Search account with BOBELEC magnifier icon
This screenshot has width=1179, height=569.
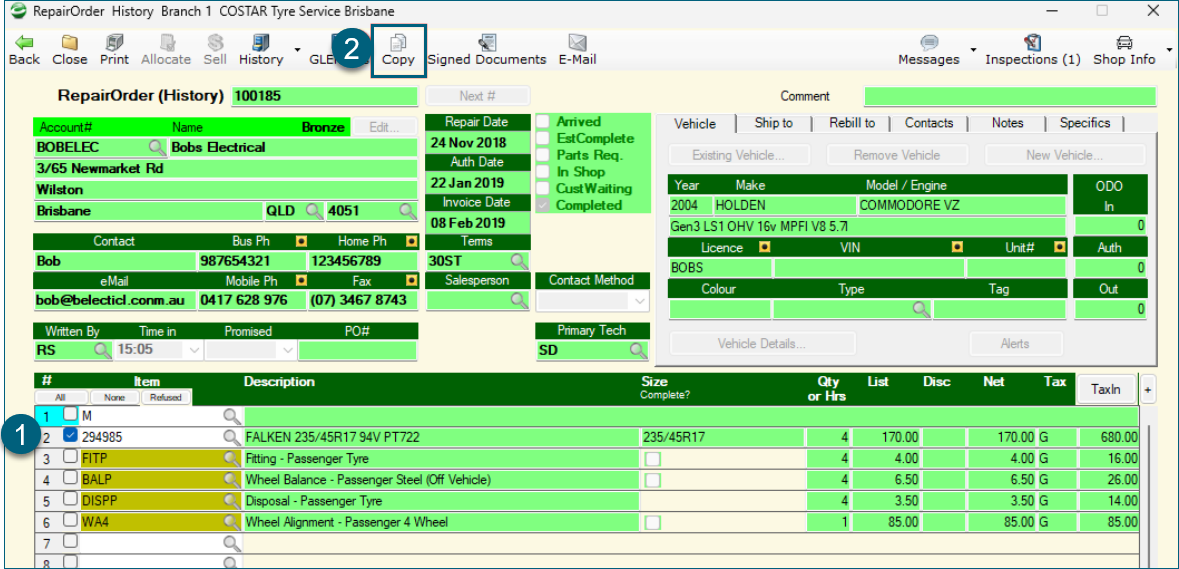click(157, 147)
